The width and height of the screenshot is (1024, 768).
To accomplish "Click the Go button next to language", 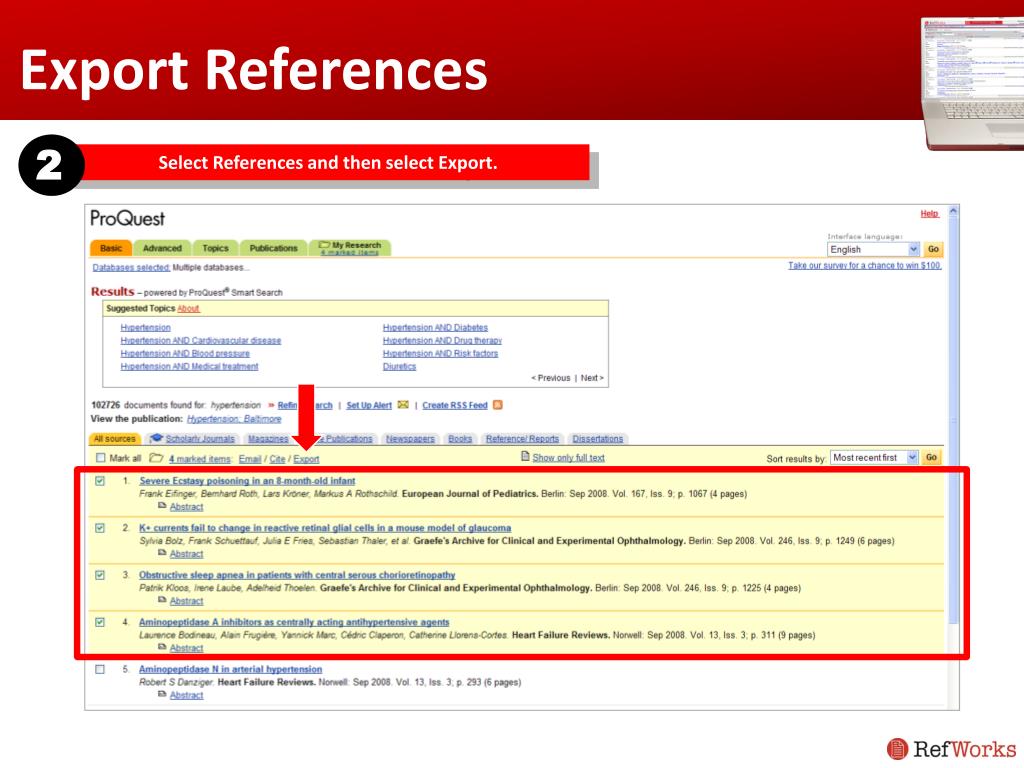I will [933, 249].
